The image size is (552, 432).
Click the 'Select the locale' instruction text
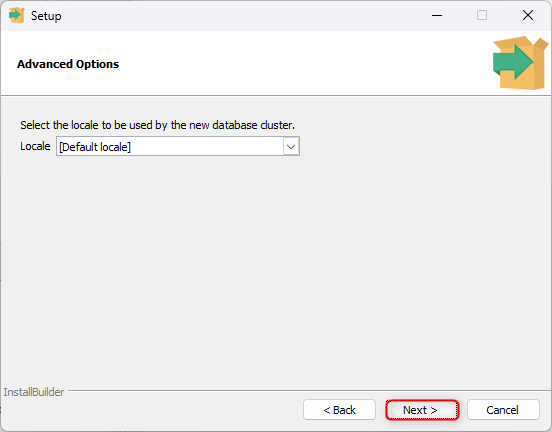point(157,125)
